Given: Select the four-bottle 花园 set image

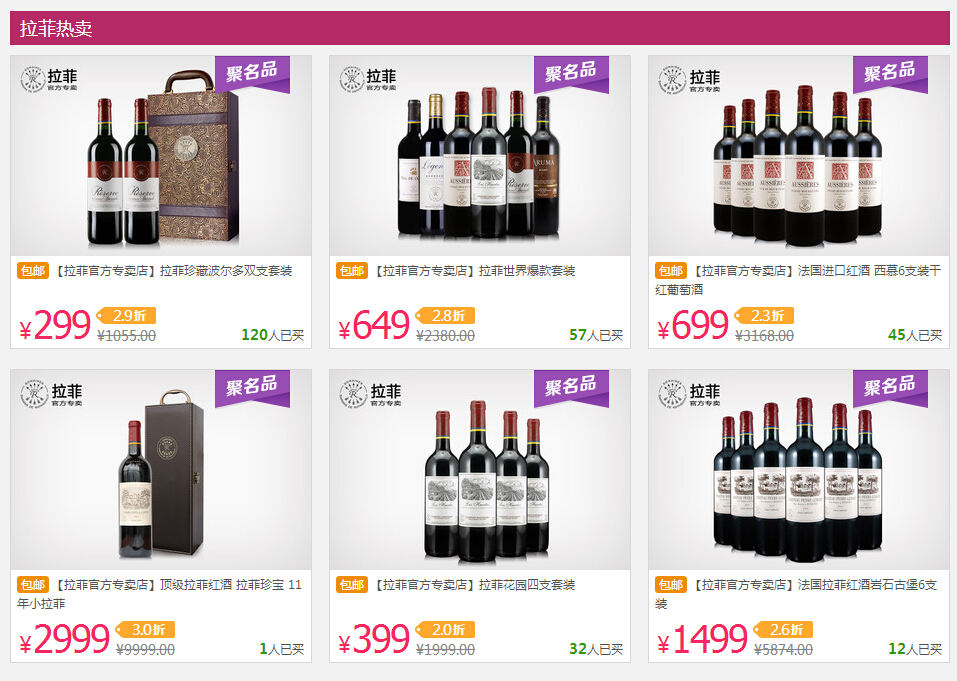Looking at the screenshot, I should coord(480,469).
